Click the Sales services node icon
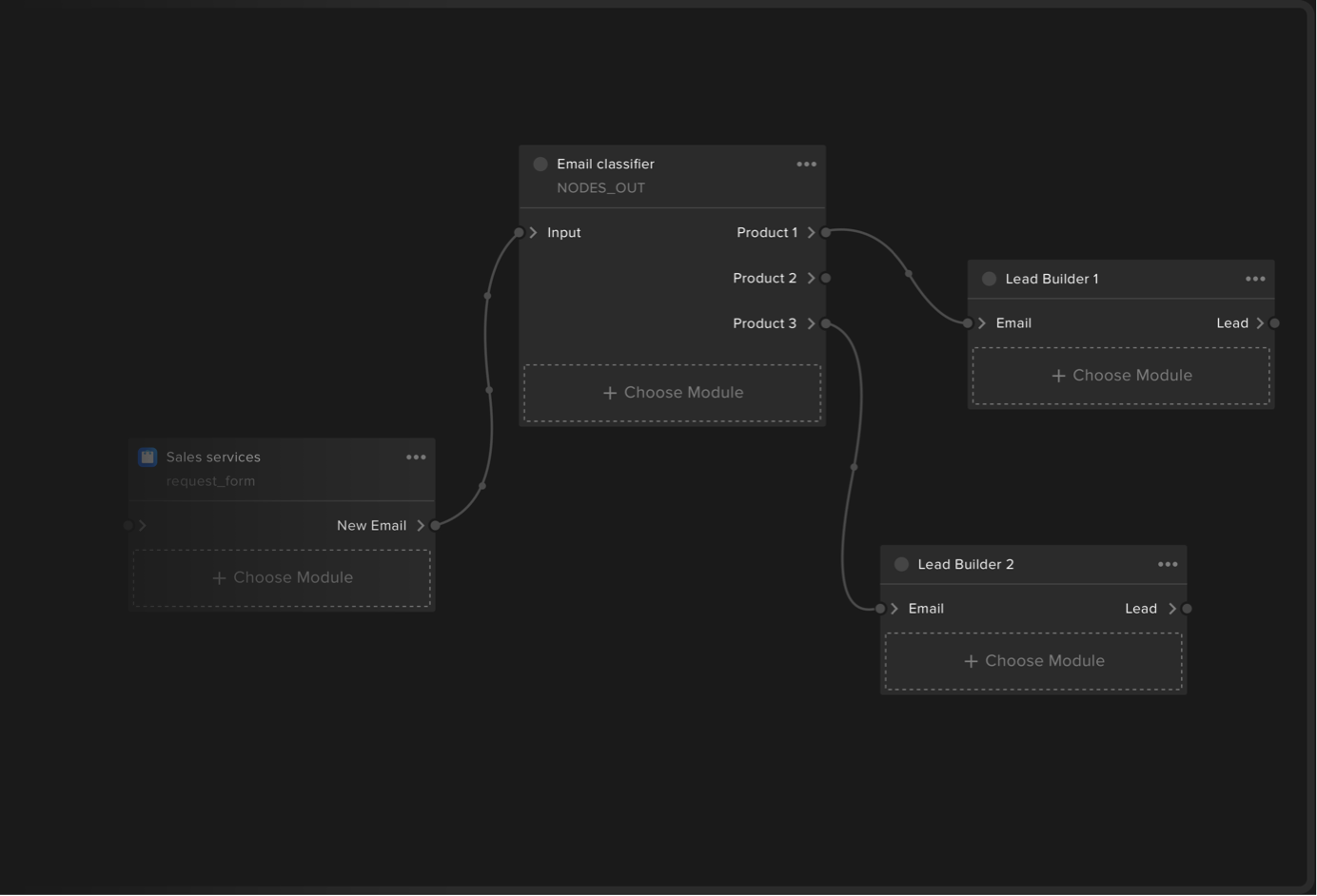 (147, 457)
